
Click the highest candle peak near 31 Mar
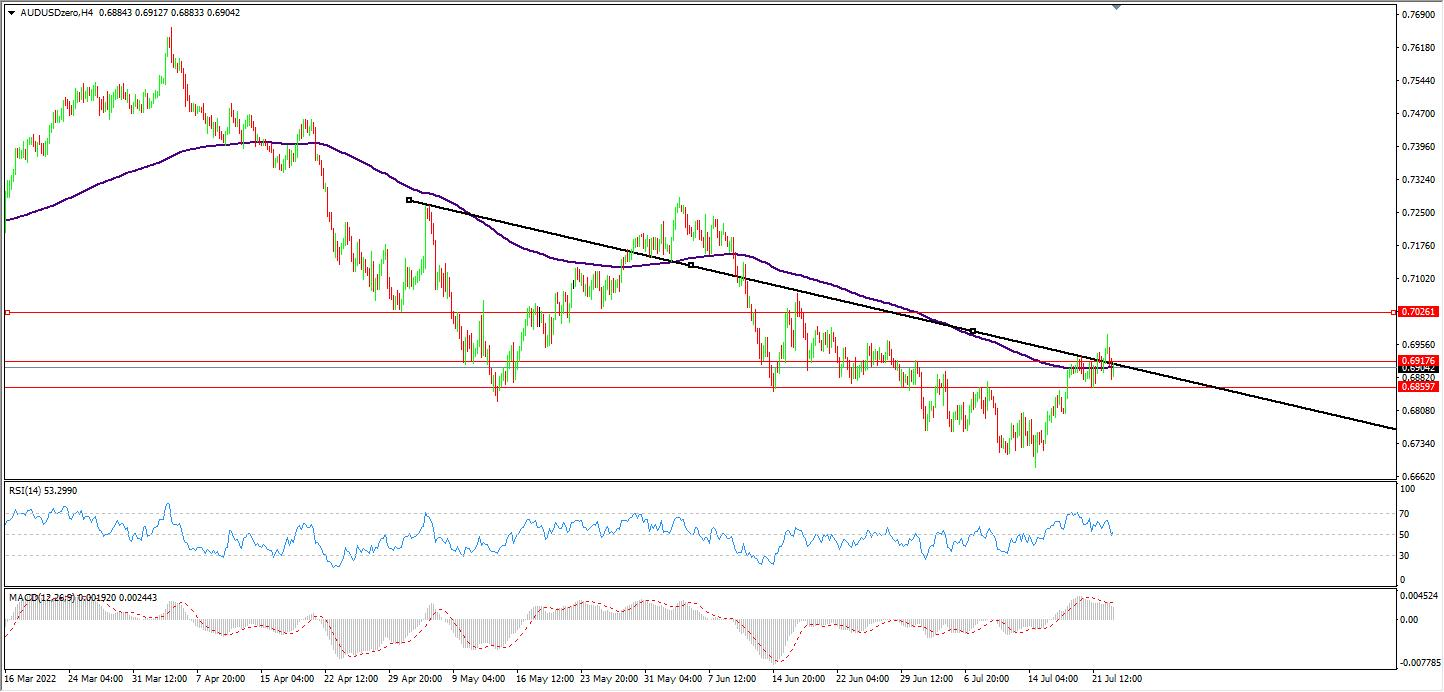[x=170, y=30]
